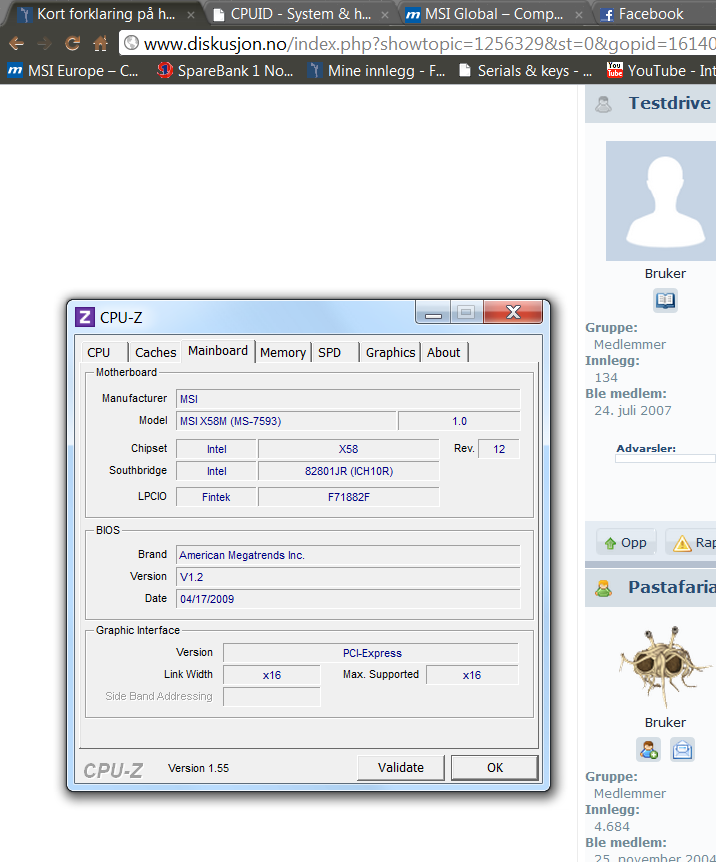
Task: Click the CPU-Z purple Z logo icon
Action: pyautogui.click(x=85, y=317)
